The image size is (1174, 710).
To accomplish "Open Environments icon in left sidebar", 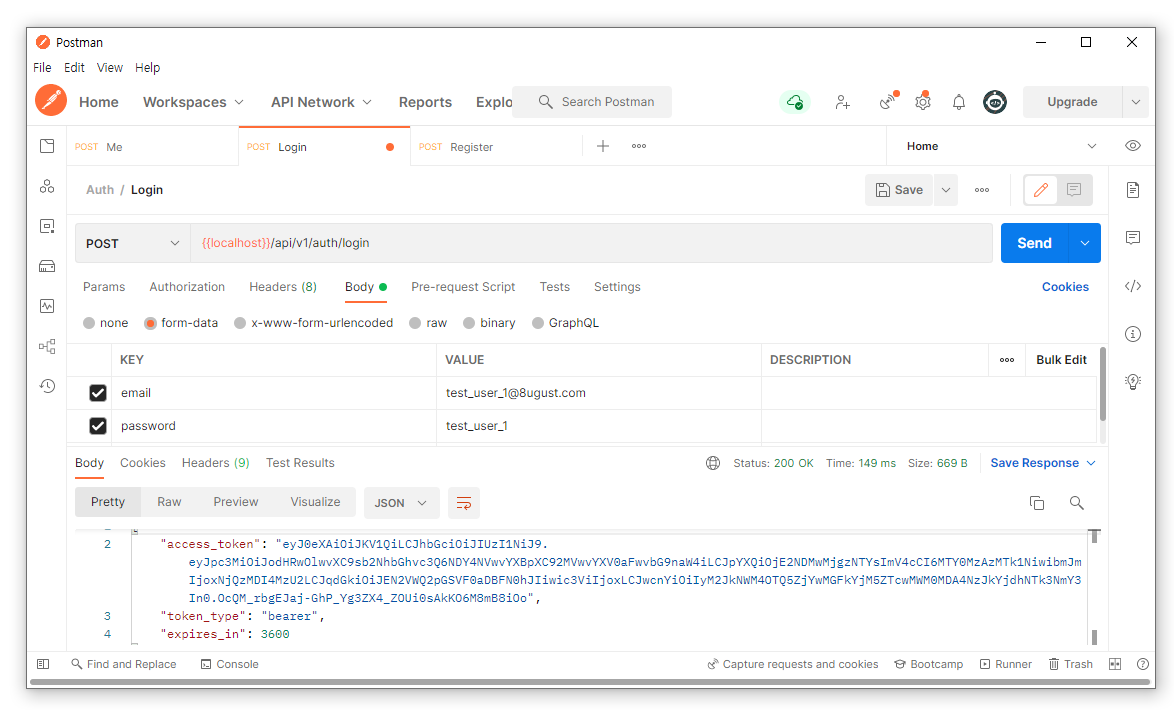I will click(x=47, y=226).
